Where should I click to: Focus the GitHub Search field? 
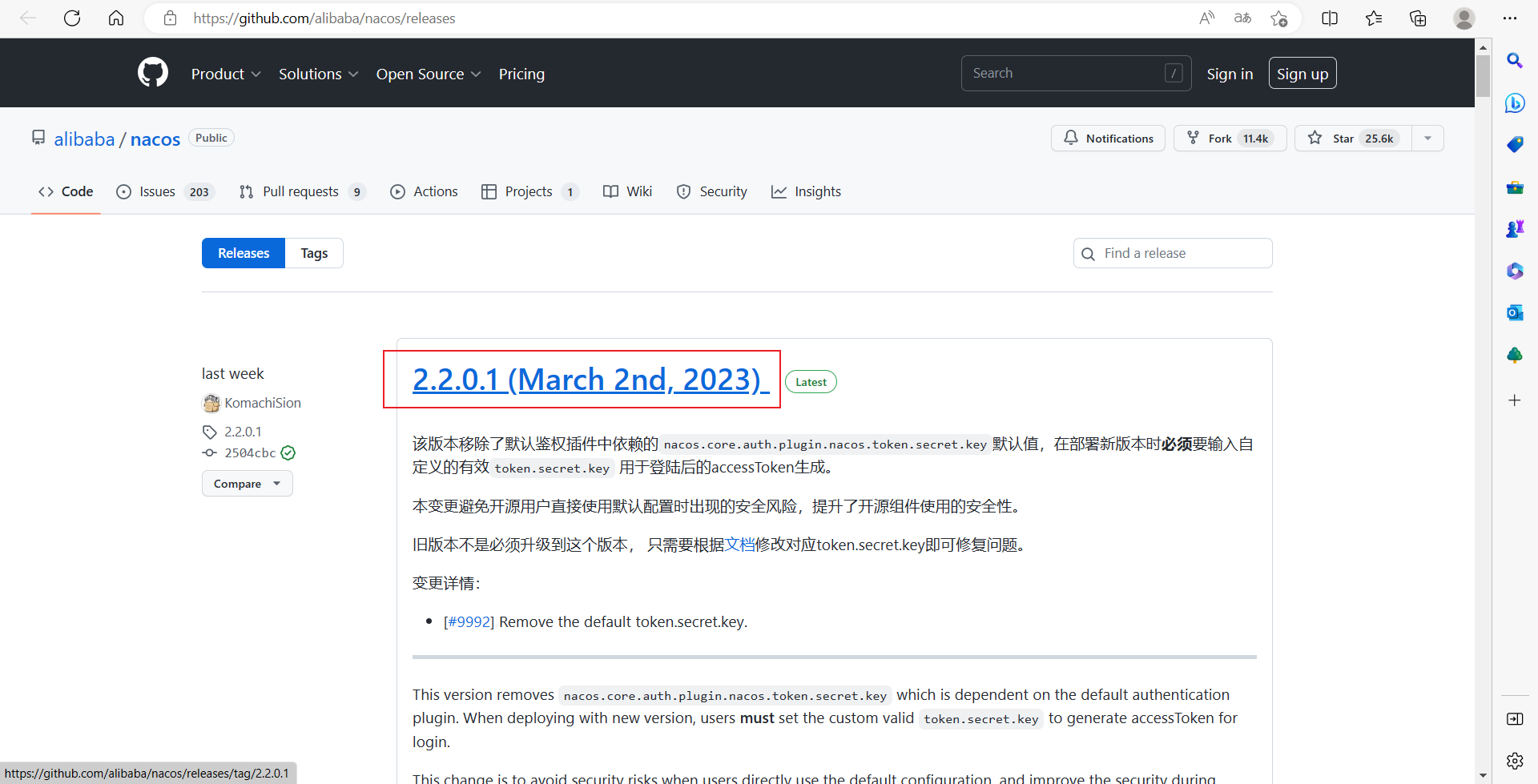[1076, 73]
